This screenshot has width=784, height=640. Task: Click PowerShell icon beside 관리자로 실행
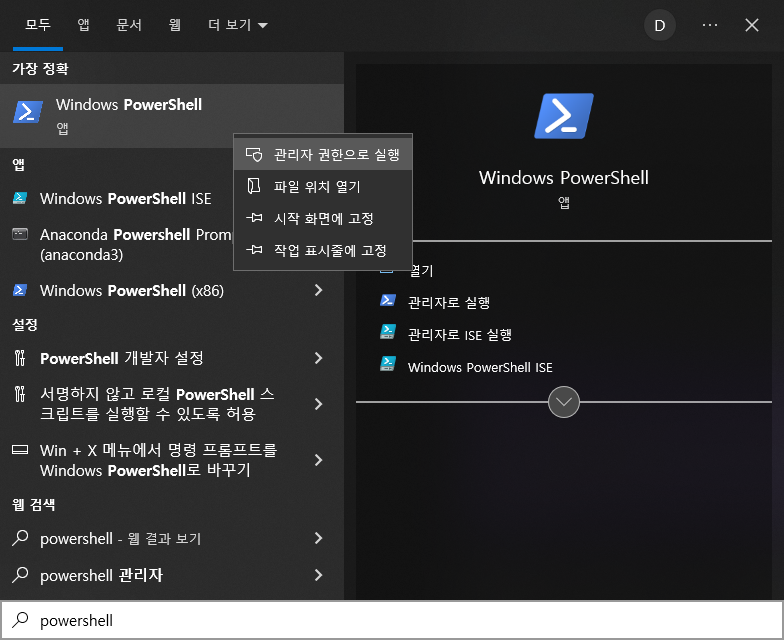(388, 300)
